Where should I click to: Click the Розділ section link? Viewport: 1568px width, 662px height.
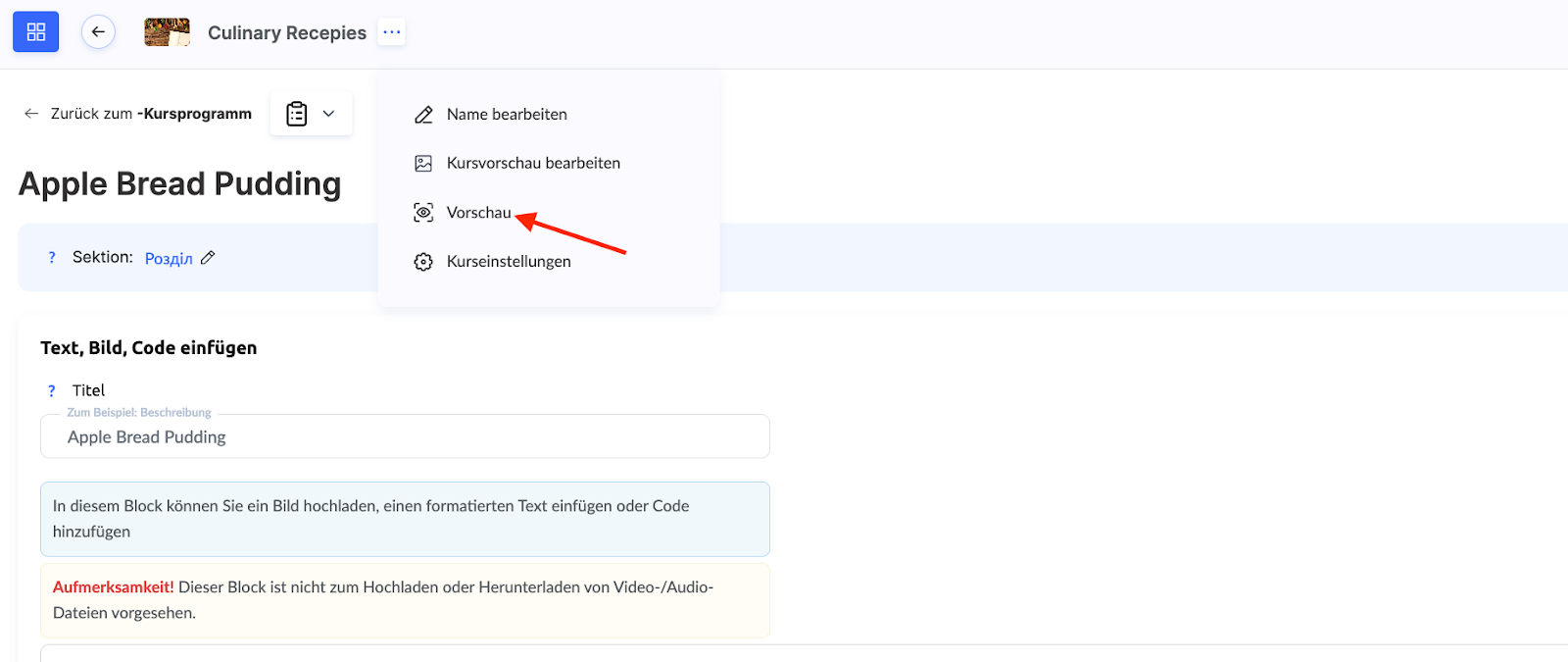point(169,259)
